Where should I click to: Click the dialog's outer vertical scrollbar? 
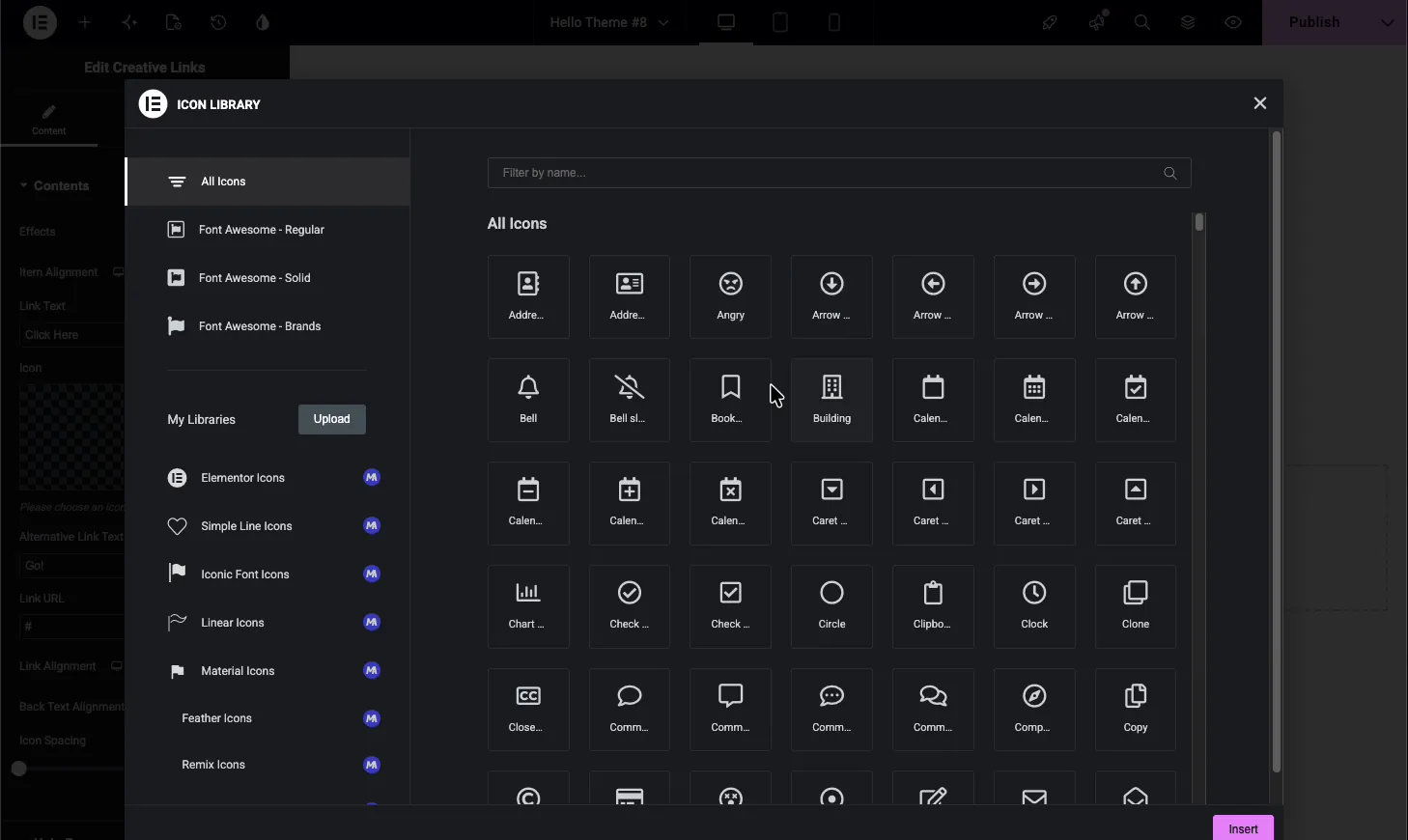(x=1276, y=452)
